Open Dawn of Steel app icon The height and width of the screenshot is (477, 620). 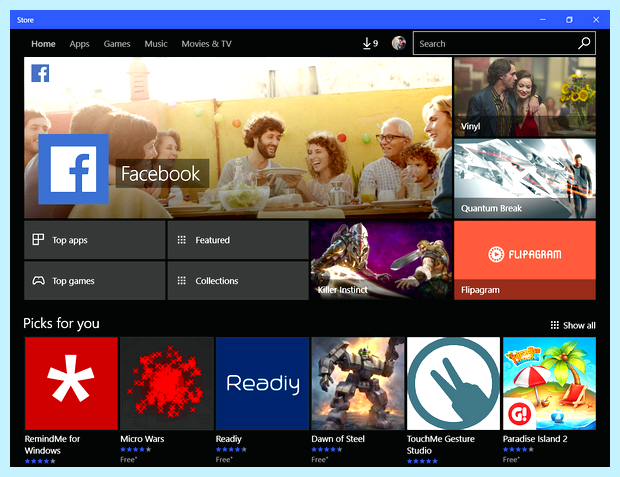click(x=358, y=383)
